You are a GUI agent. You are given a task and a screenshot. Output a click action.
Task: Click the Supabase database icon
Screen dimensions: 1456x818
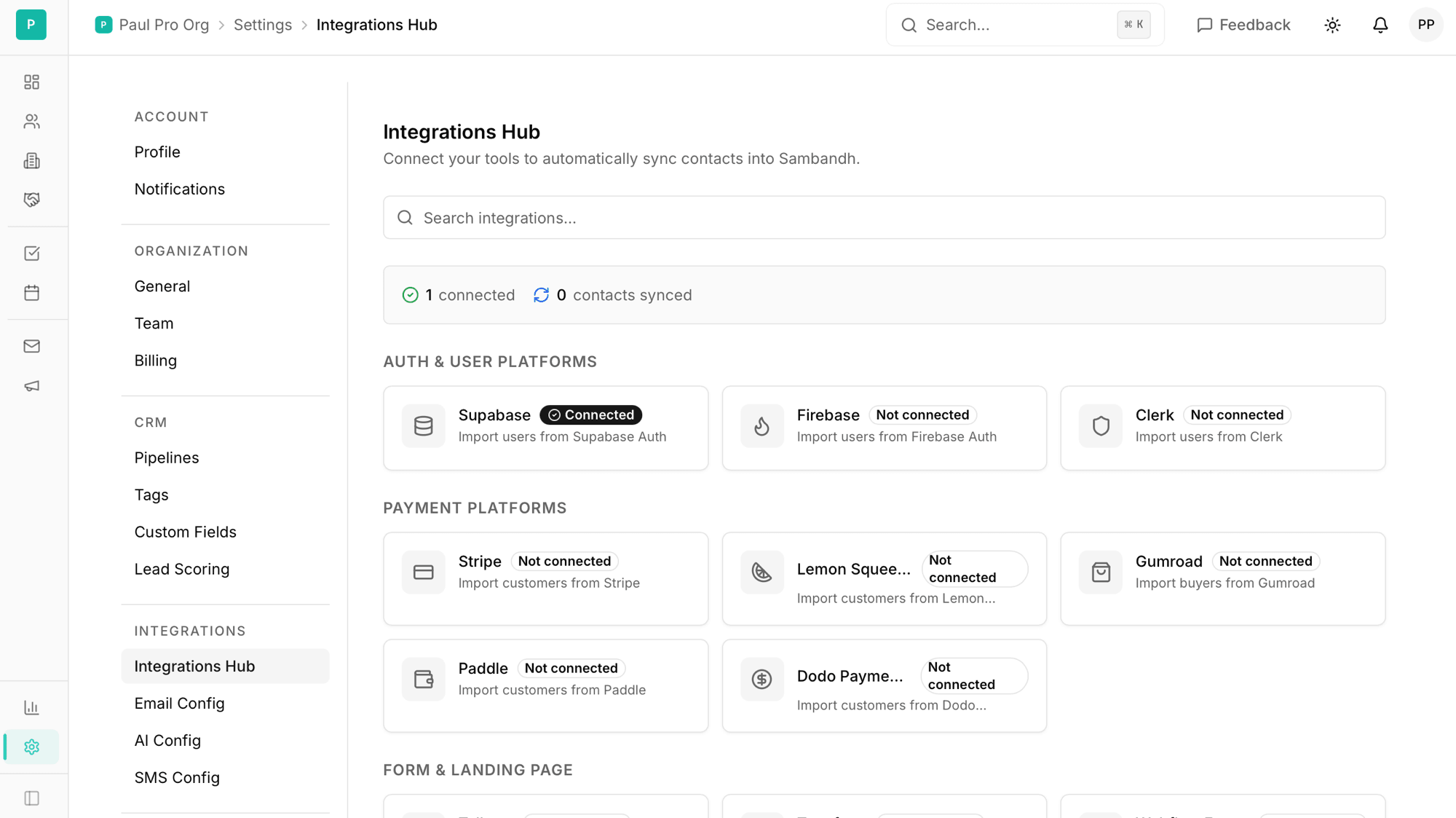pos(424,425)
